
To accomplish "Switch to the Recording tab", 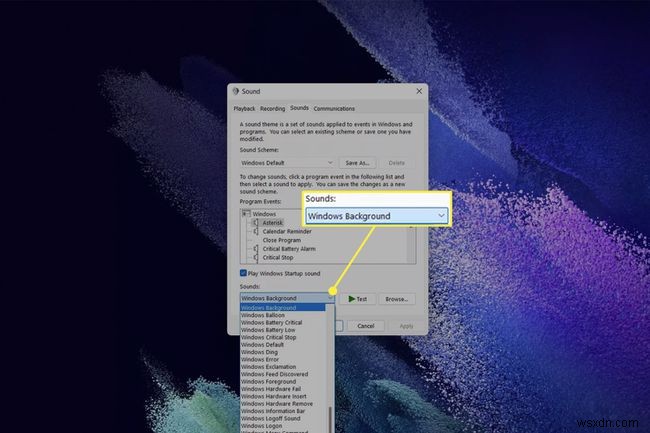I will click(272, 109).
